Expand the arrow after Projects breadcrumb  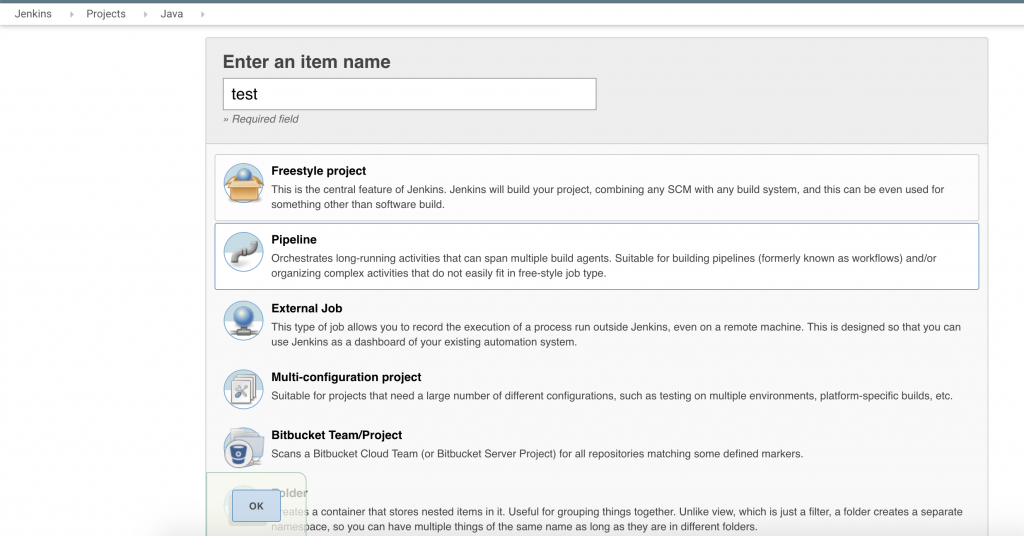[x=143, y=14]
